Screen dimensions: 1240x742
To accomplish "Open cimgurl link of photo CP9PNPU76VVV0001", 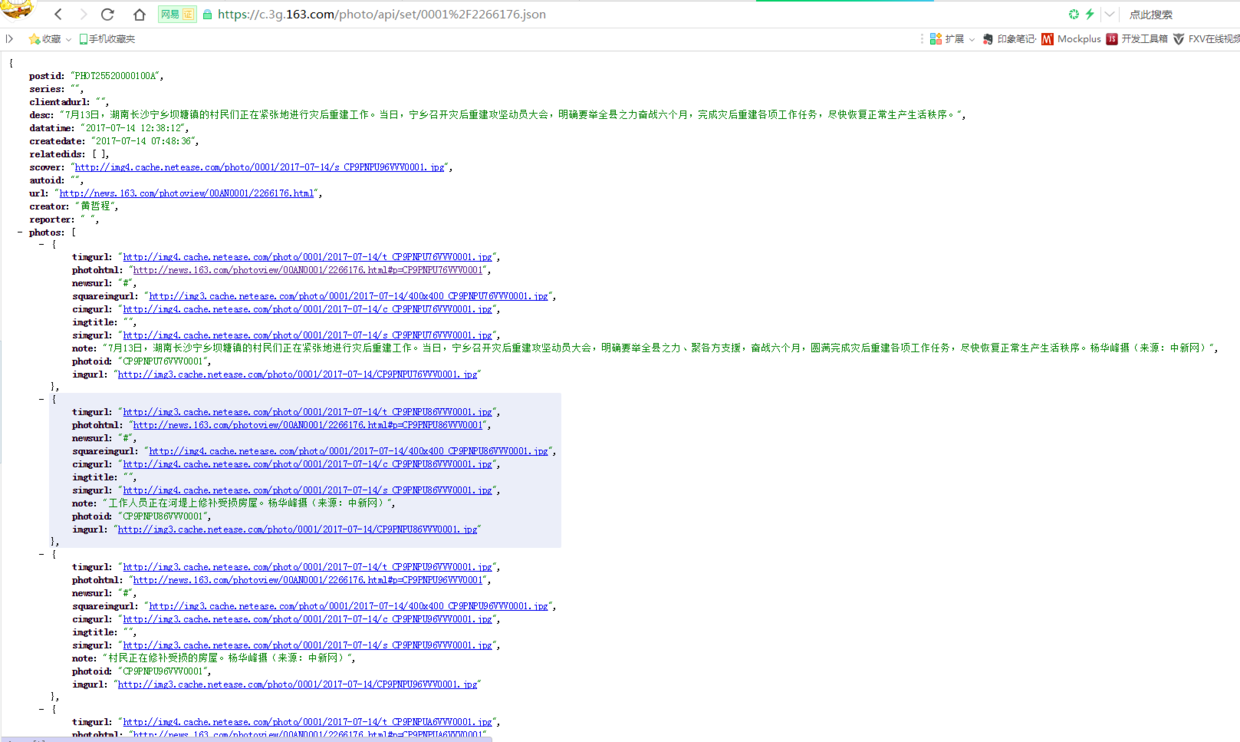I will 307,309.
